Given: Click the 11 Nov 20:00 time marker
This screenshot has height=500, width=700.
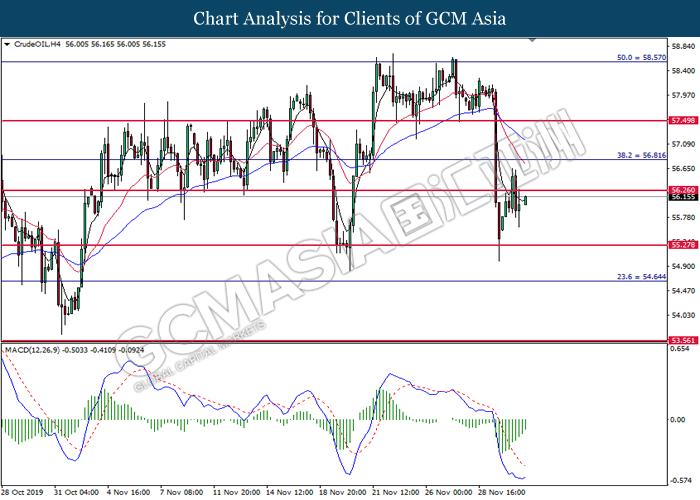Looking at the screenshot, I should [237, 492].
